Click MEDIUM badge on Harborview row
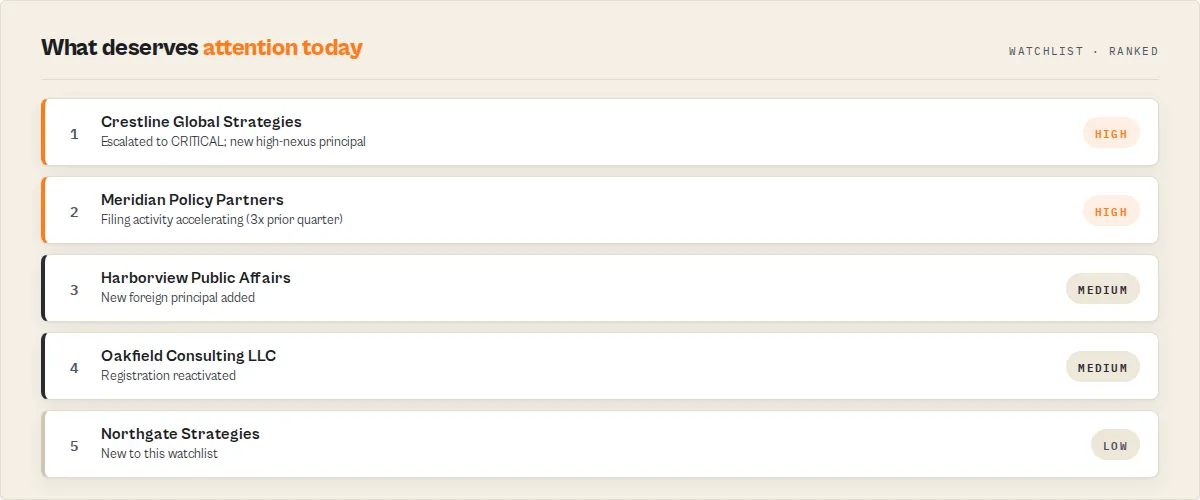 1103,289
